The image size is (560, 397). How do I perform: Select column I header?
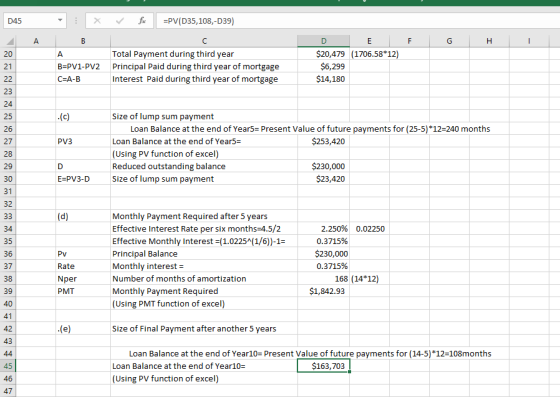coord(529,41)
